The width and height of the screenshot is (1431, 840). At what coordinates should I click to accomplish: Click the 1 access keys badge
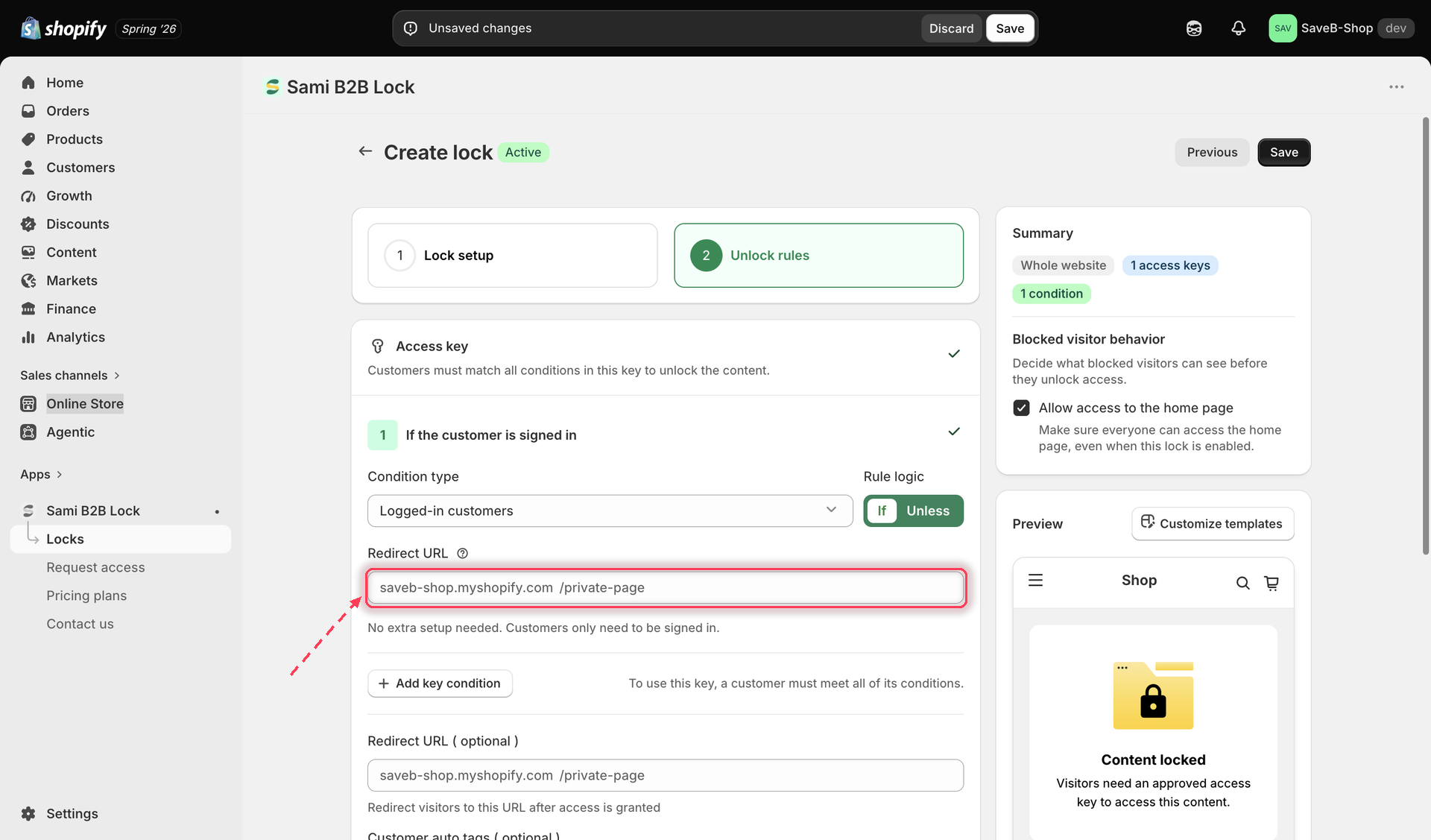(x=1169, y=265)
